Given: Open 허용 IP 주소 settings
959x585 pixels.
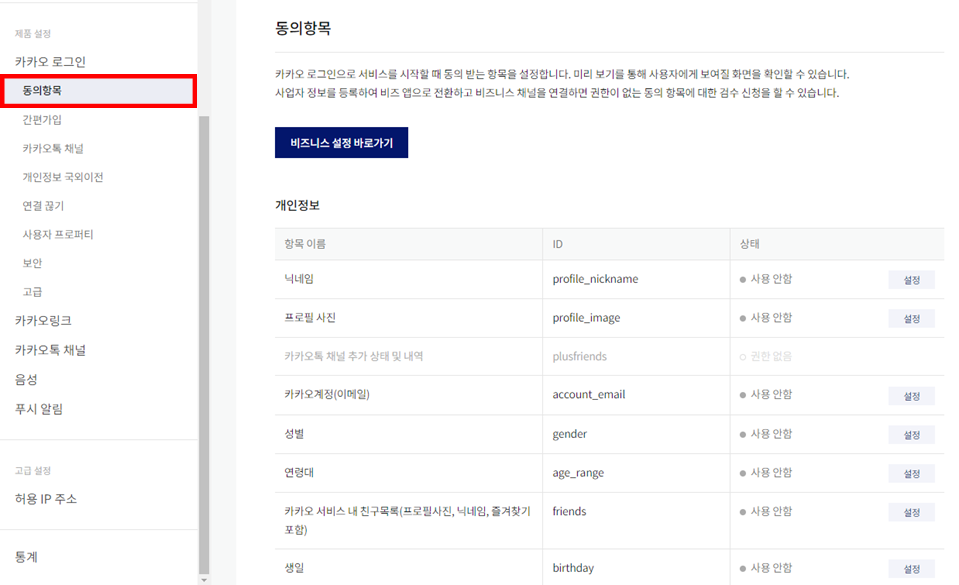Looking at the screenshot, I should tap(46, 499).
